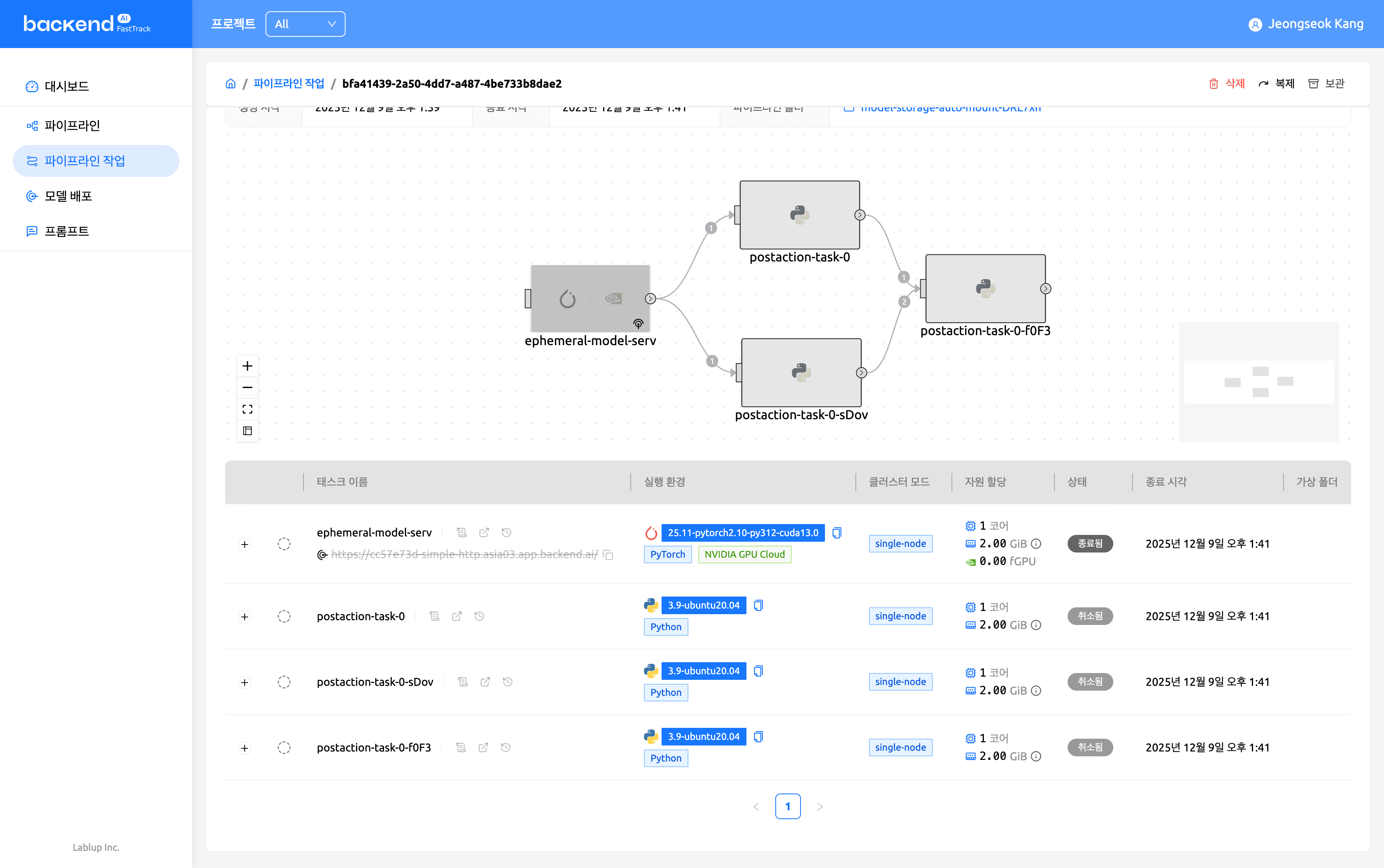Zoom in the pipeline graph canvas
This screenshot has height=868, width=1384.
click(x=247, y=366)
